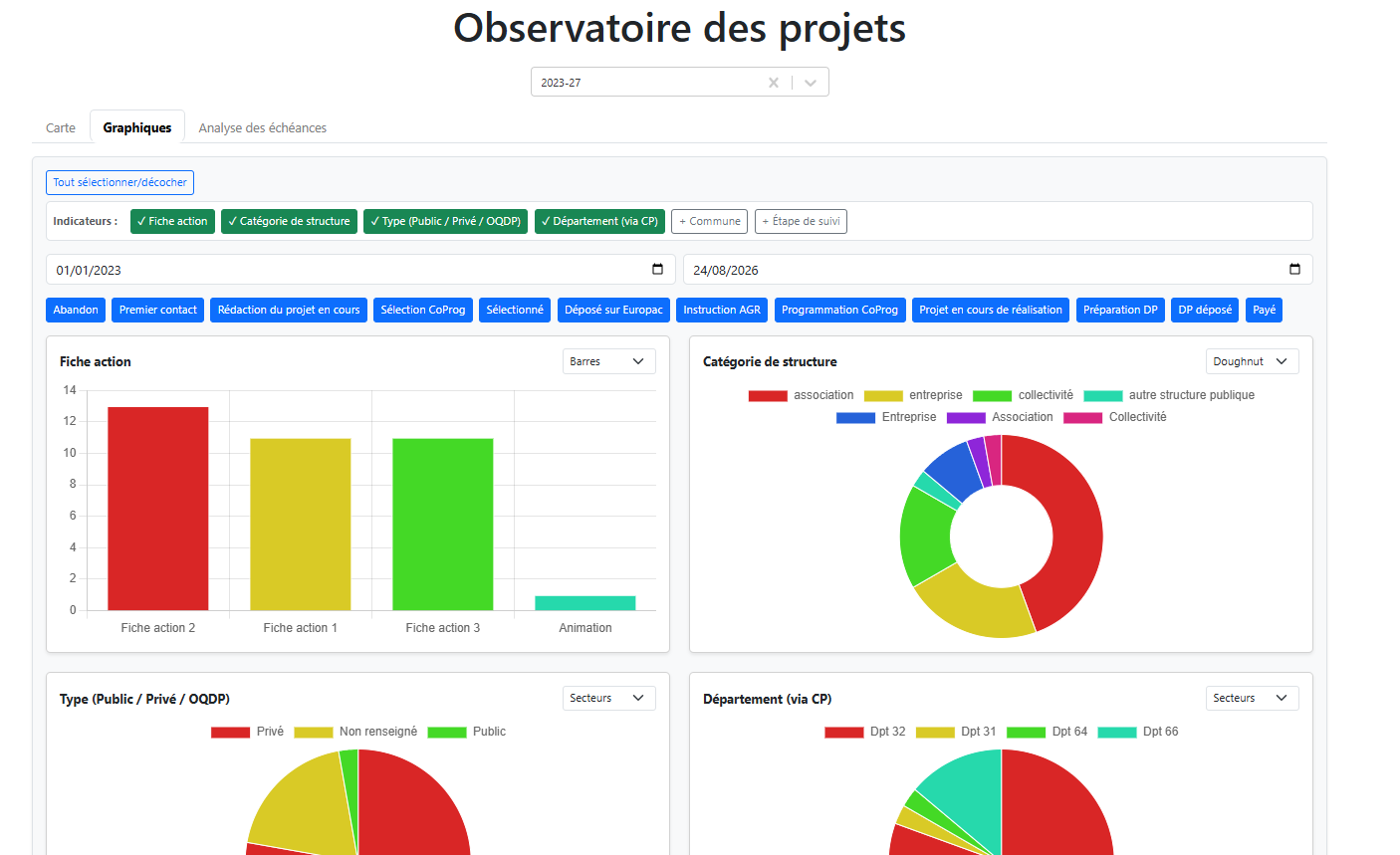Image resolution: width=1400 pixels, height=855 pixels.
Task: Toggle teal autre structure publique legend swatch
Action: [x=1103, y=395]
